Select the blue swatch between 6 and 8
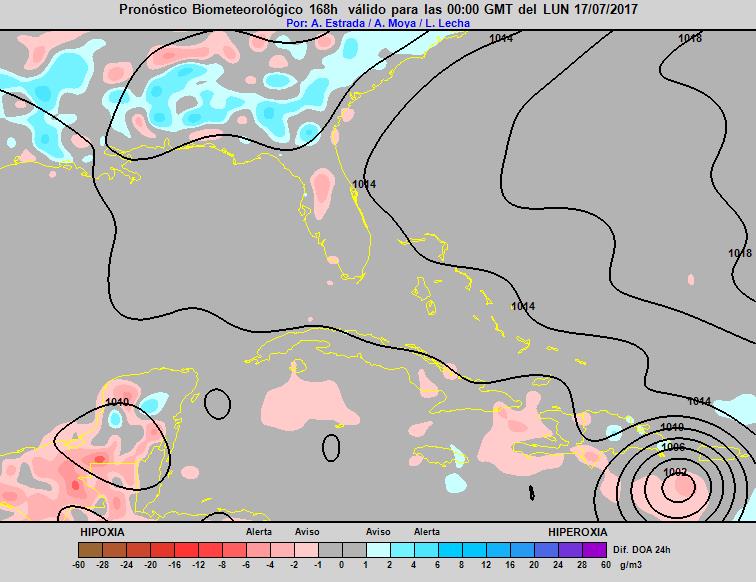This screenshot has height=582, width=756. (x=450, y=550)
